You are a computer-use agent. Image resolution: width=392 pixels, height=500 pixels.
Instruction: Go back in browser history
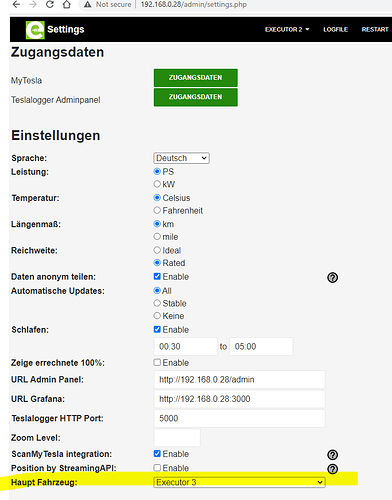click(16, 4)
